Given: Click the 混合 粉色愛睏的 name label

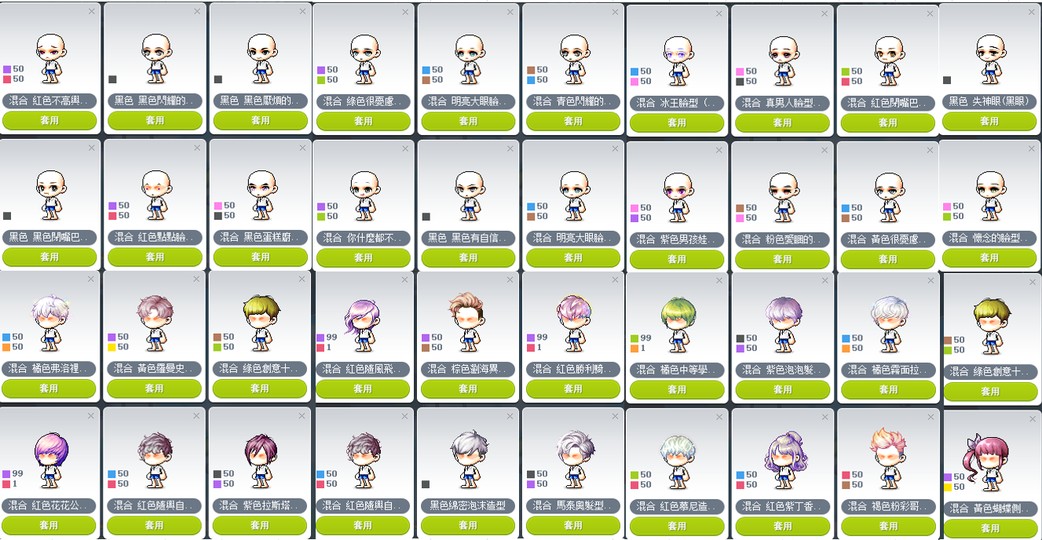Looking at the screenshot, I should click(782, 239).
